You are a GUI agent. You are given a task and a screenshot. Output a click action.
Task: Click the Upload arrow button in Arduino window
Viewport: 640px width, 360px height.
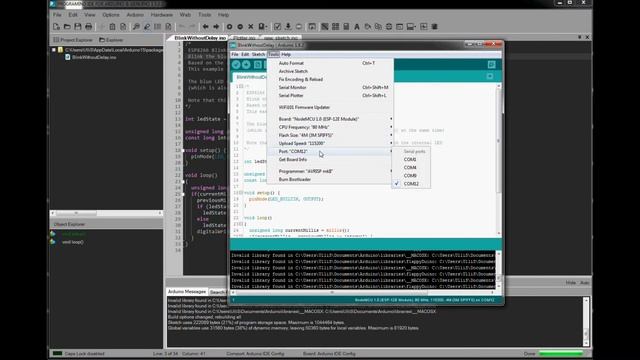(246, 64)
